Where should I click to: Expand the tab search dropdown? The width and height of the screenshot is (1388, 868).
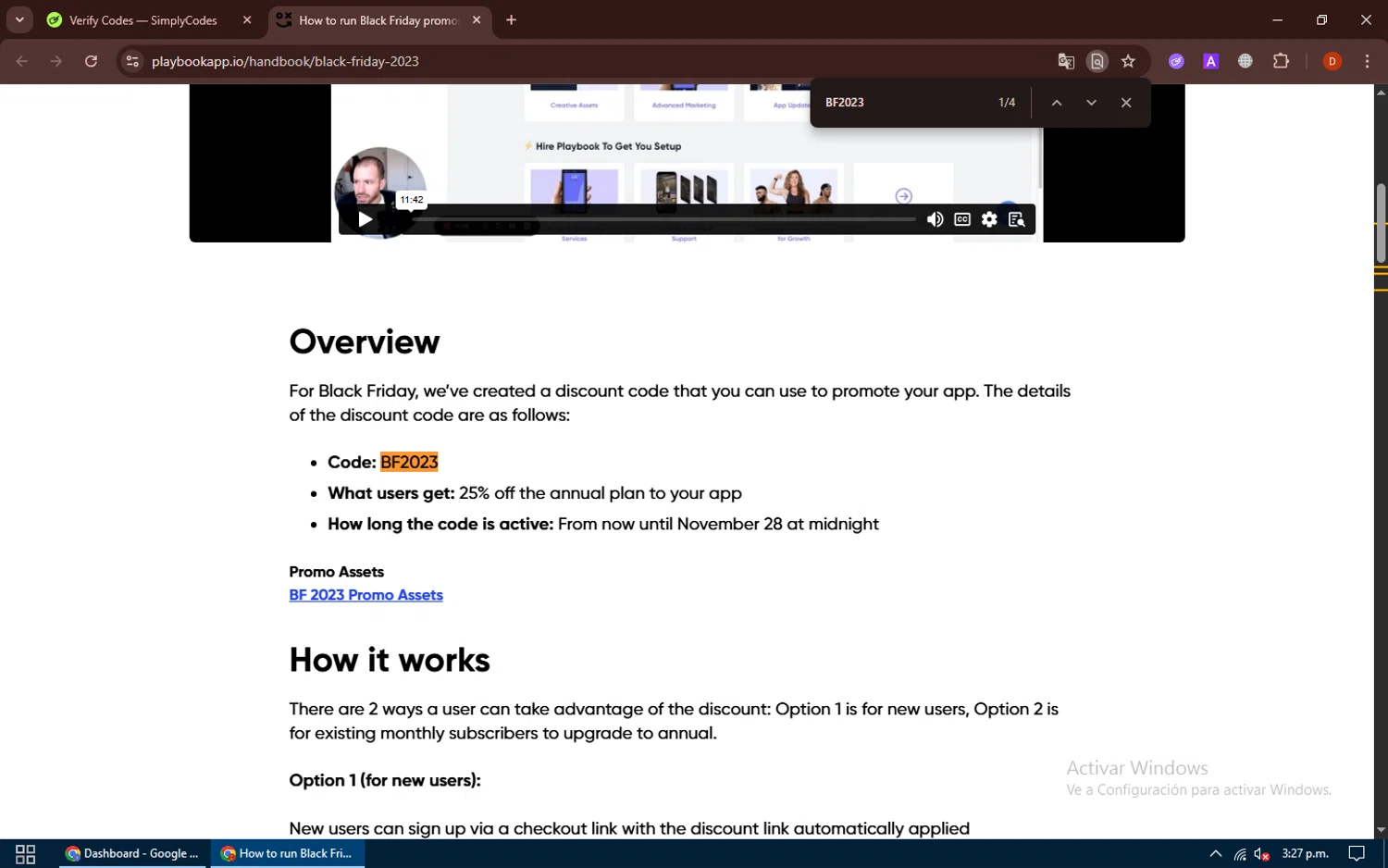19,19
